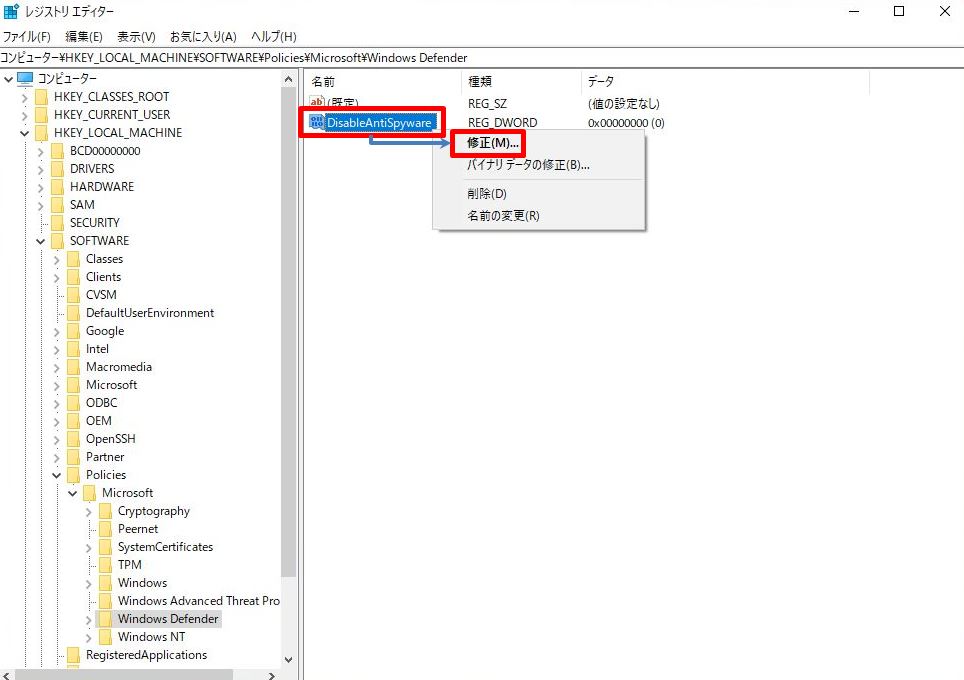Choose 削除(D) from context menu
The width and height of the screenshot is (964, 680).
tap(486, 193)
